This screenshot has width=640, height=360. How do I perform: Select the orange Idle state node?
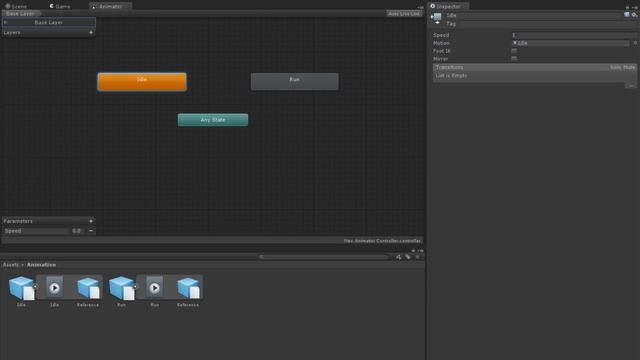click(x=142, y=82)
